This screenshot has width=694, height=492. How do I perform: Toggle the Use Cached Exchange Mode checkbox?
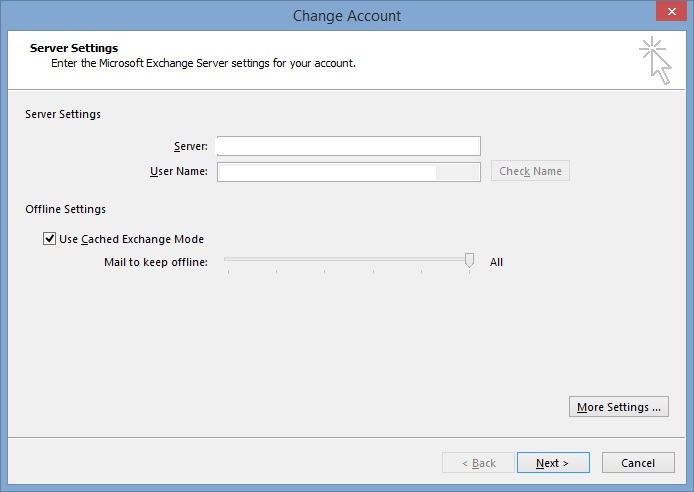(x=50, y=239)
